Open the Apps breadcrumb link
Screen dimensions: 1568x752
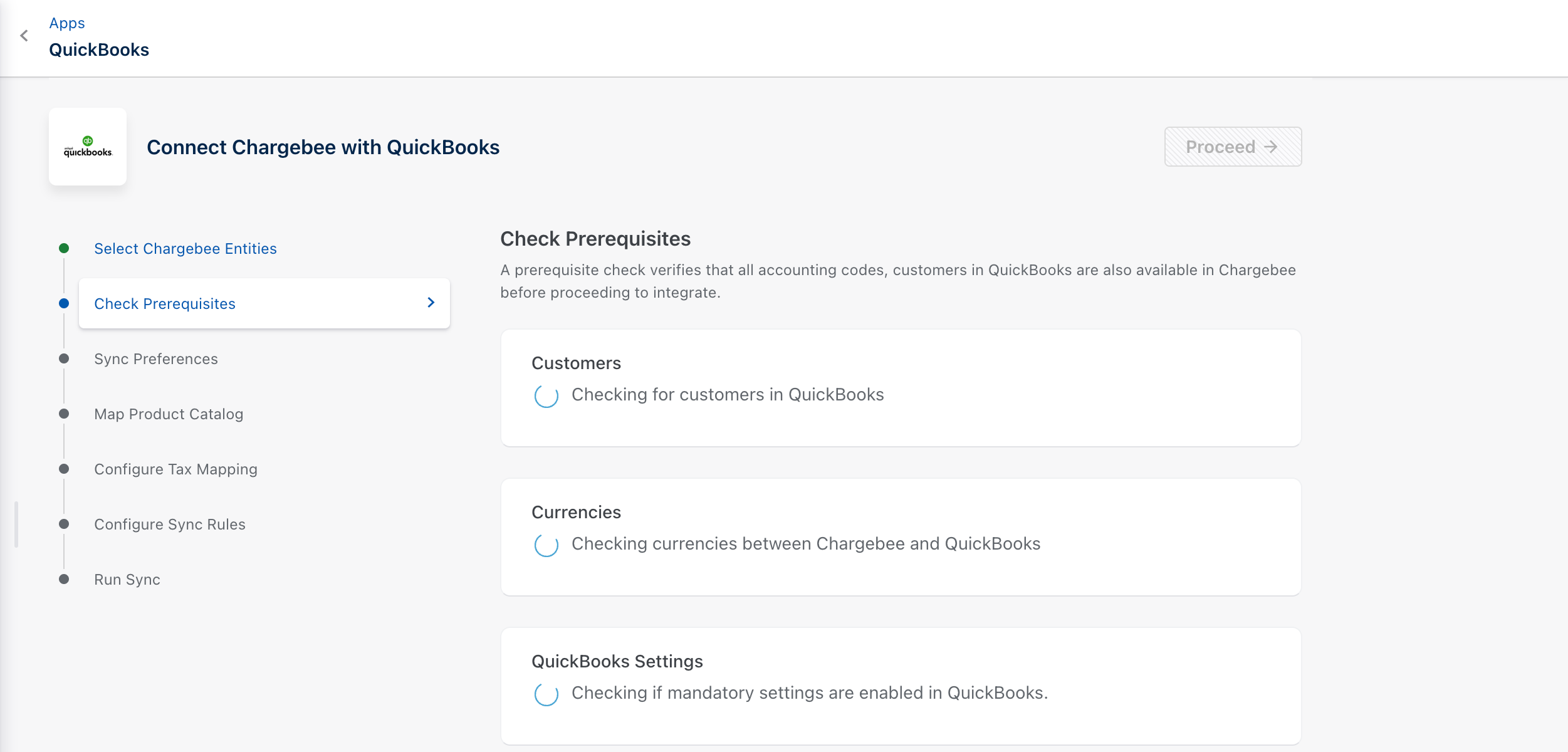tap(67, 23)
